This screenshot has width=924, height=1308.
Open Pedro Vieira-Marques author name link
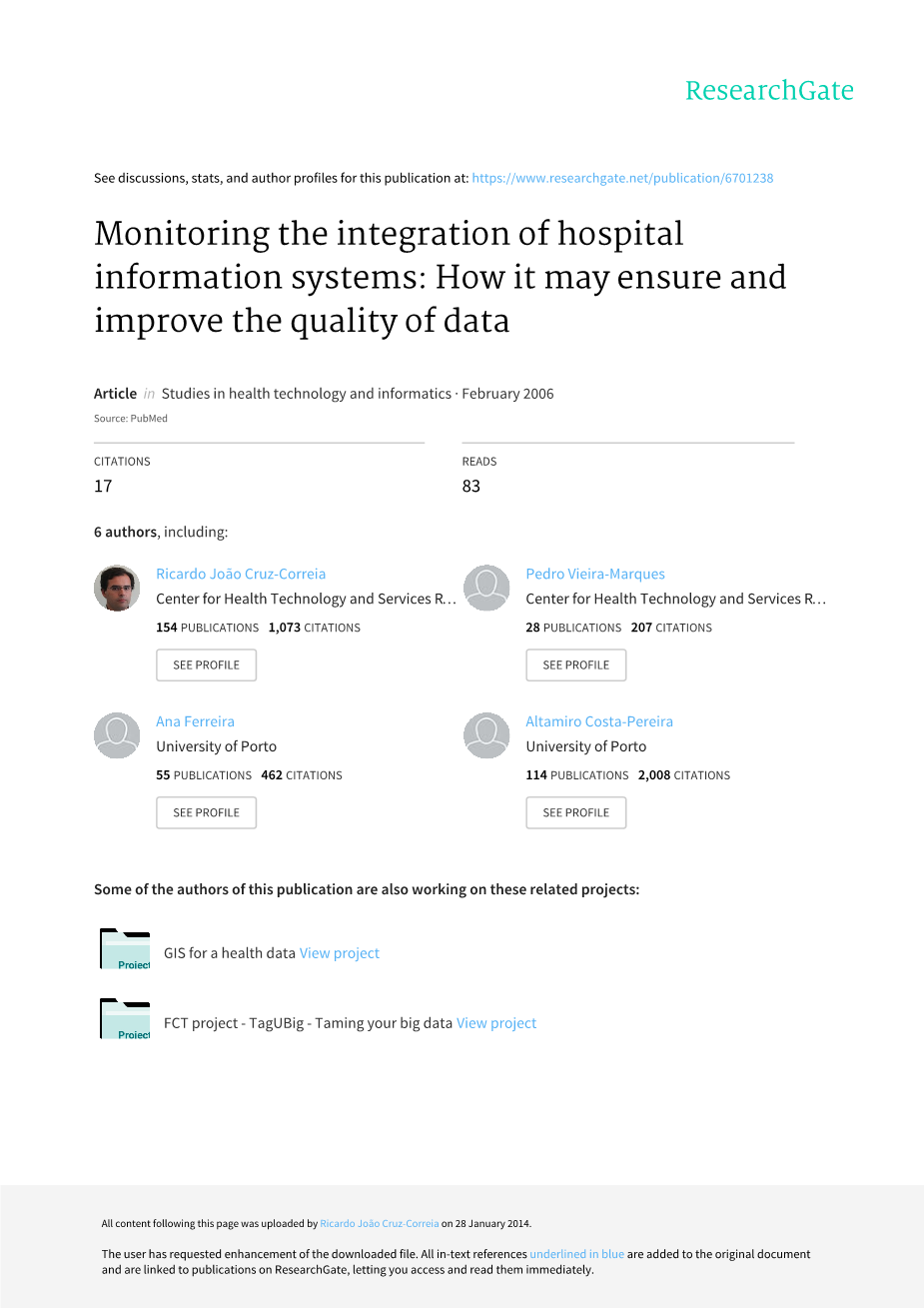(595, 574)
